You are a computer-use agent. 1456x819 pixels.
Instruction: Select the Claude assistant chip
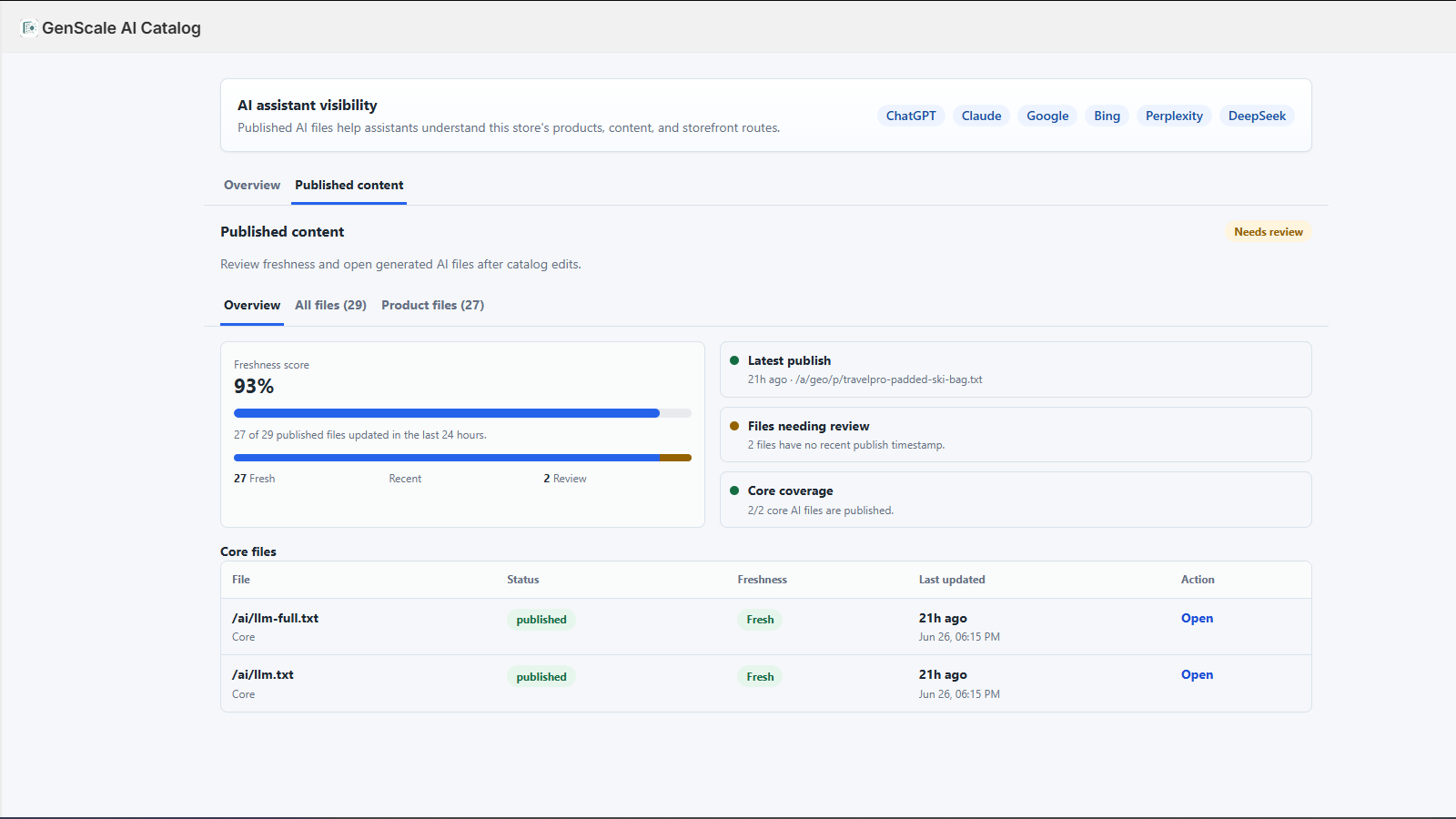pyautogui.click(x=981, y=116)
